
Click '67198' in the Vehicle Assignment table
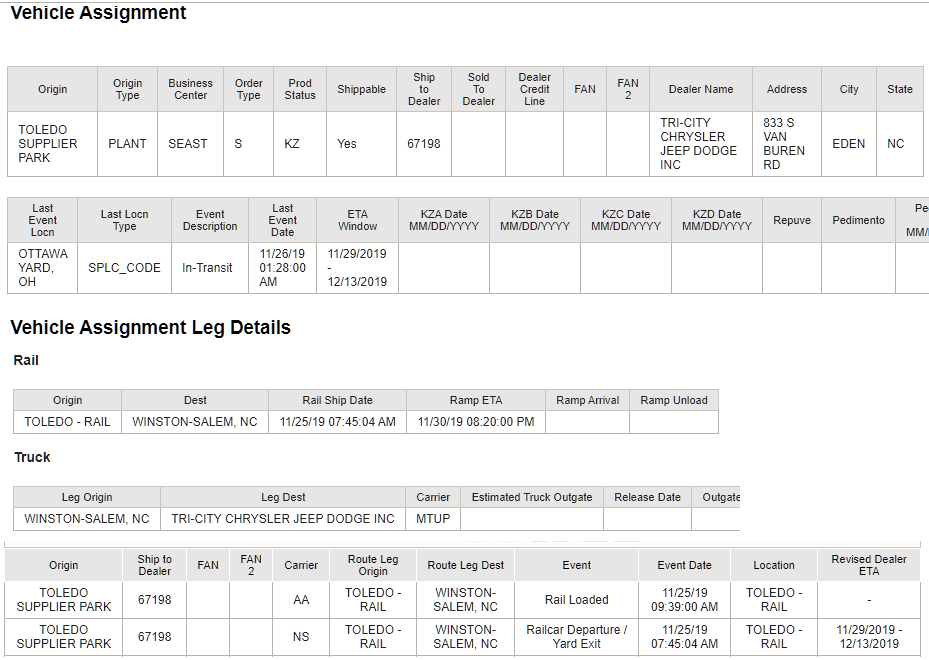[x=424, y=143]
